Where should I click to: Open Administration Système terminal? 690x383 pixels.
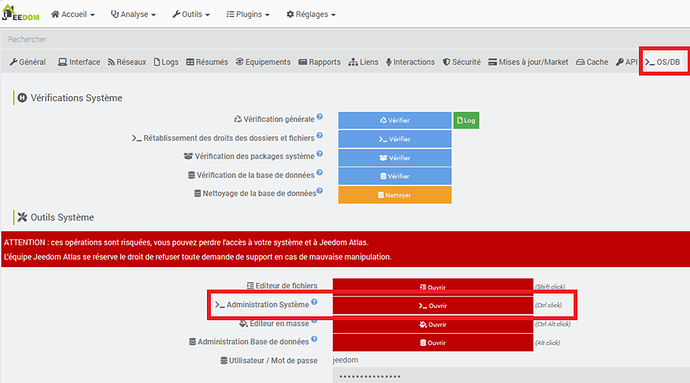(x=433, y=306)
